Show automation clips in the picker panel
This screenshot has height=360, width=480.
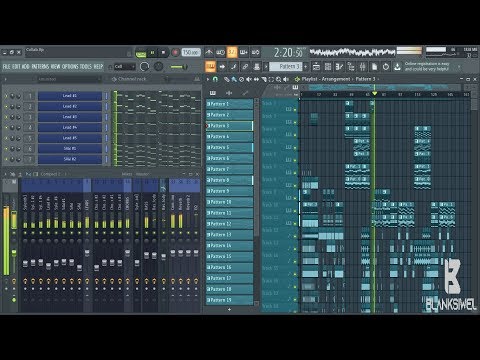pyautogui.click(x=245, y=93)
